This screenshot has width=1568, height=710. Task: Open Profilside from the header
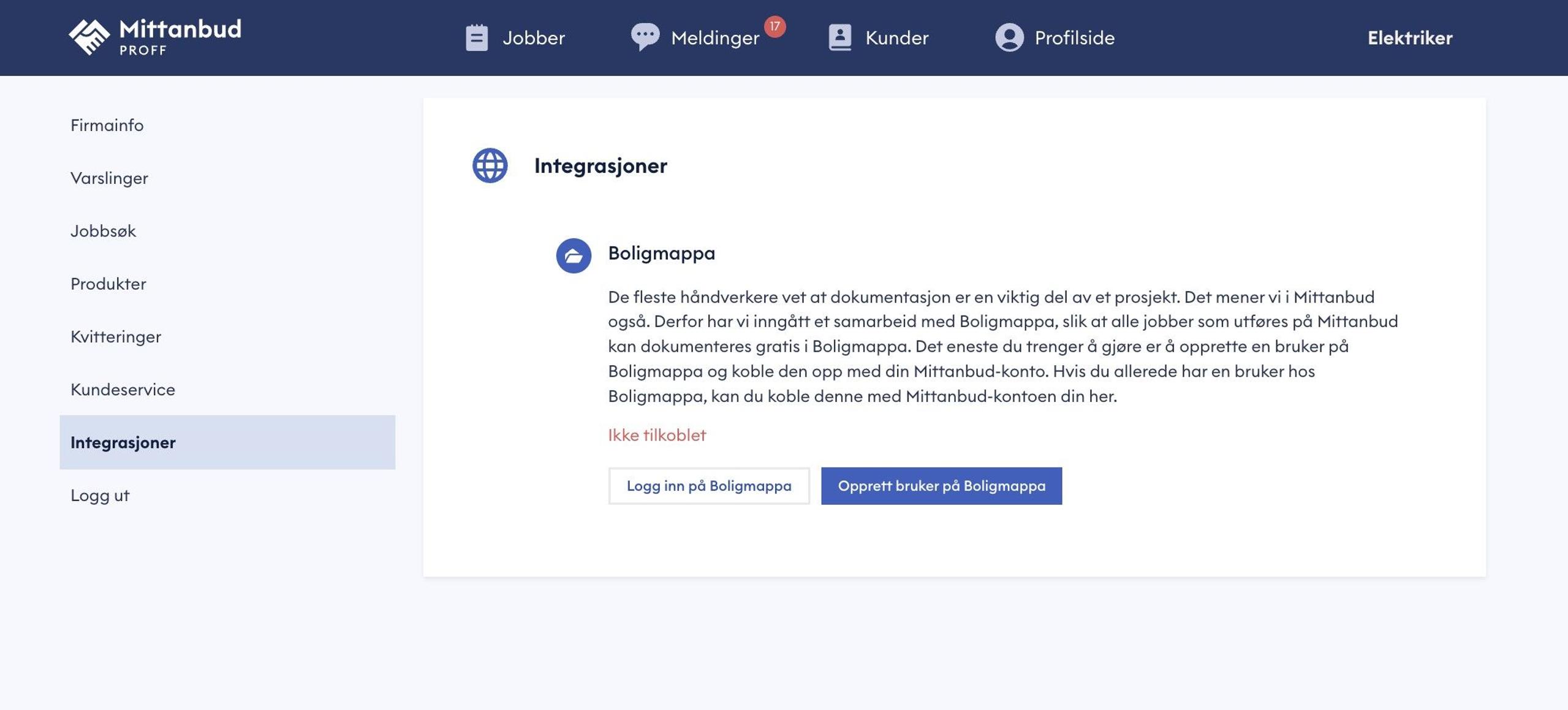(1074, 38)
